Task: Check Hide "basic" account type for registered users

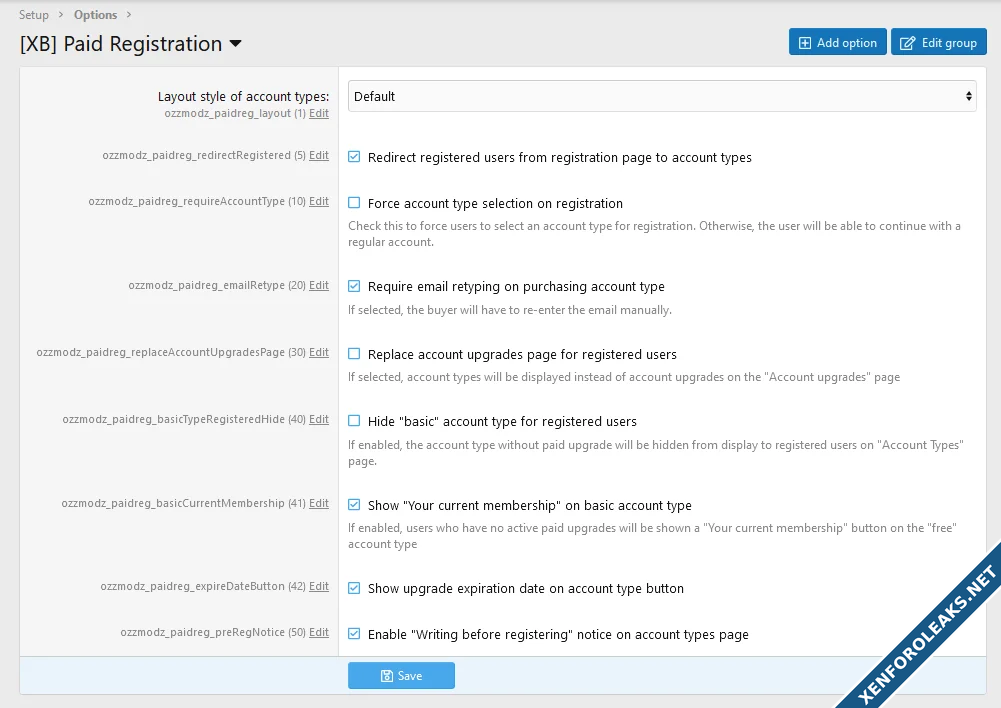Action: [354, 421]
